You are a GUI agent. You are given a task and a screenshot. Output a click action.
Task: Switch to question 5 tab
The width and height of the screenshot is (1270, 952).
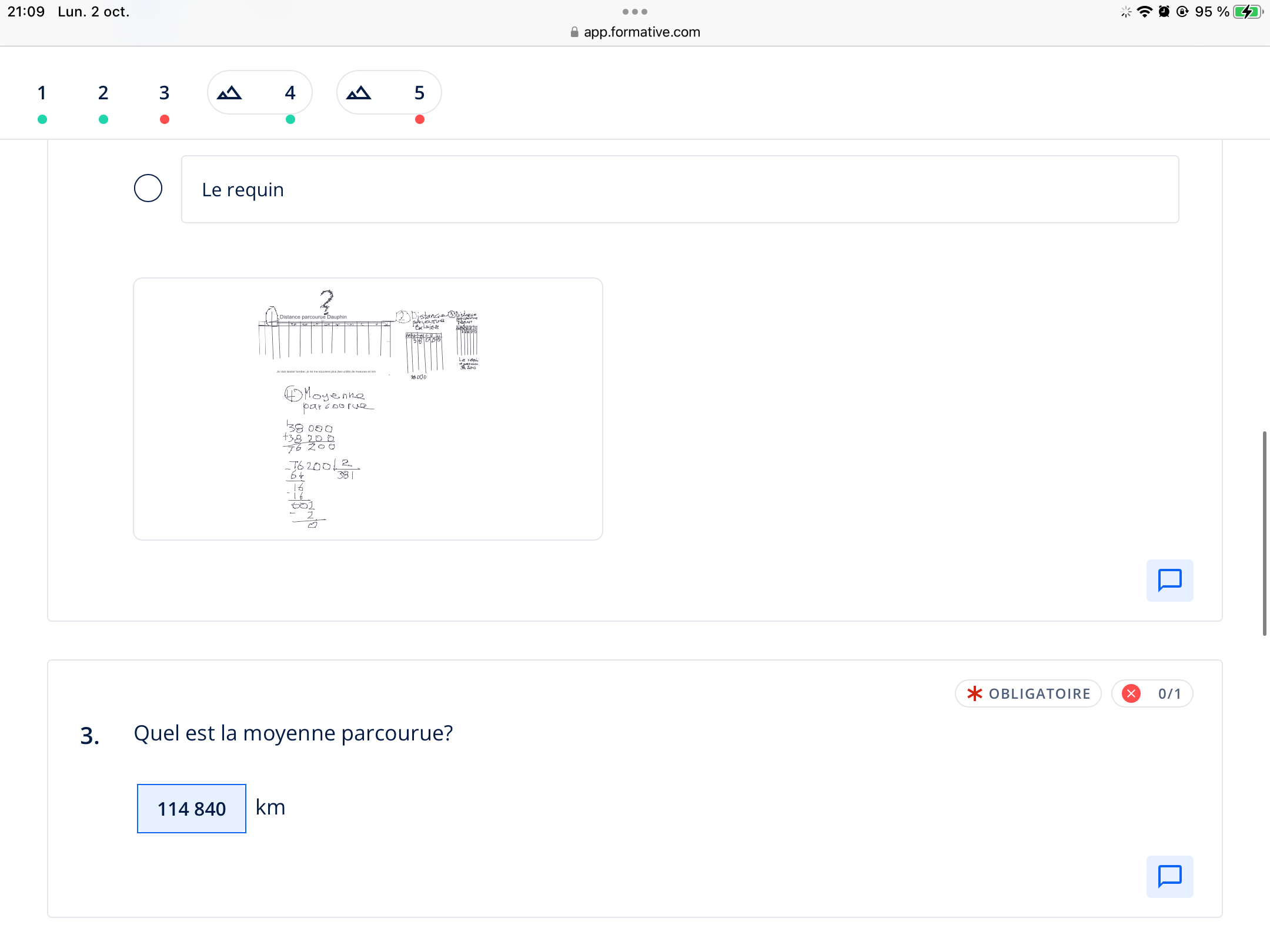419,93
